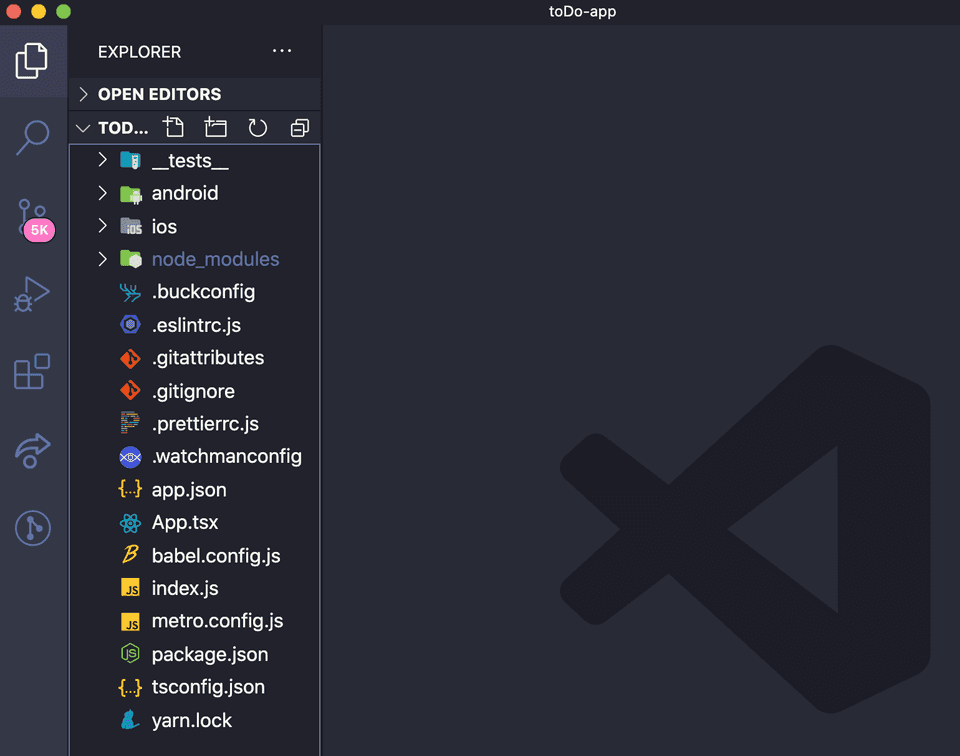This screenshot has height=756, width=960.
Task: Open the Extensions view
Action: point(33,371)
